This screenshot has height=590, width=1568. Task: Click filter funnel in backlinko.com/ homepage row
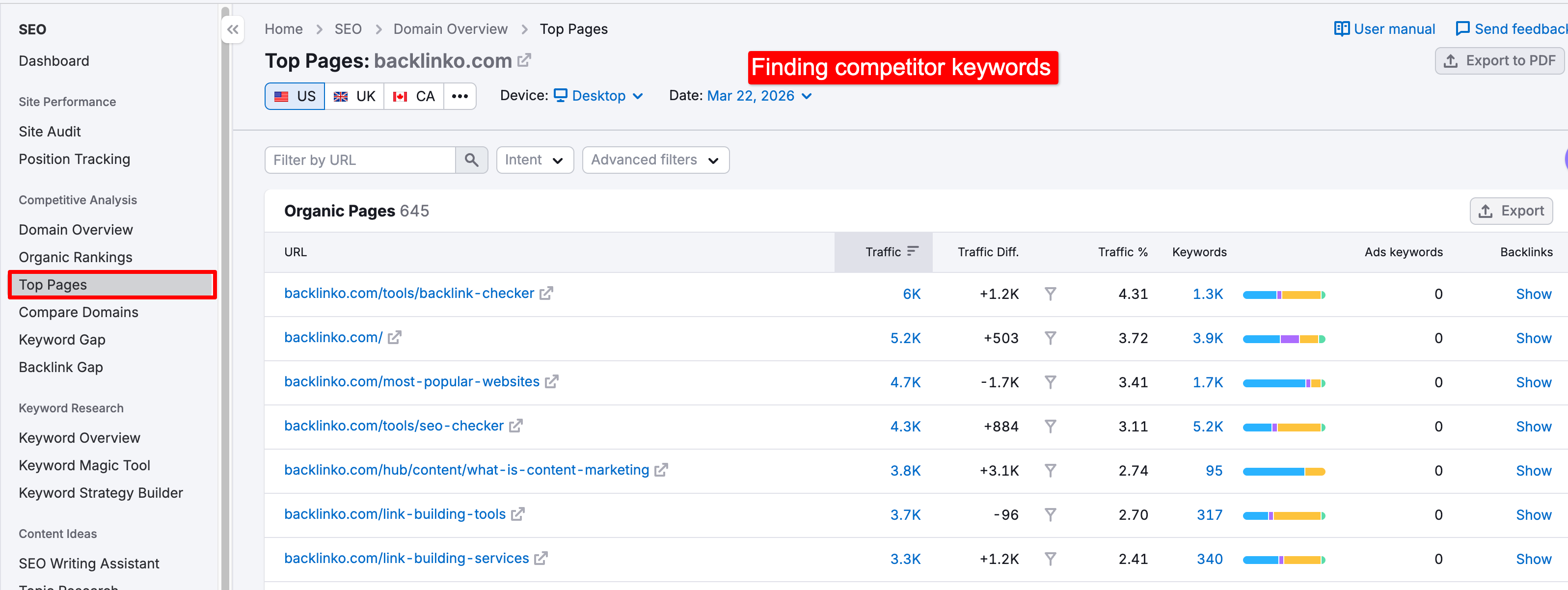(x=1050, y=338)
